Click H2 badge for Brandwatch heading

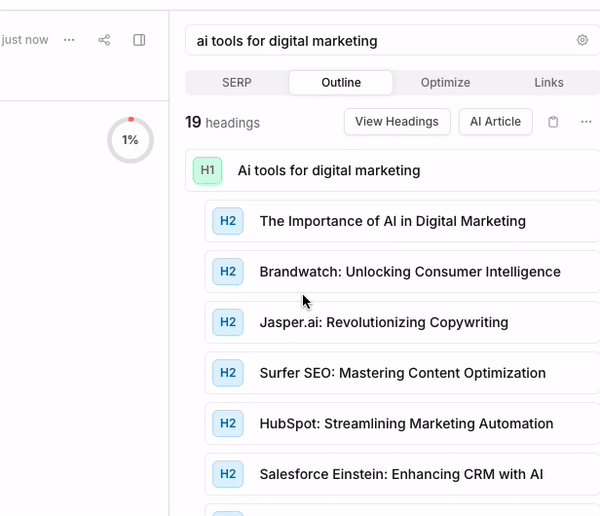pos(228,271)
